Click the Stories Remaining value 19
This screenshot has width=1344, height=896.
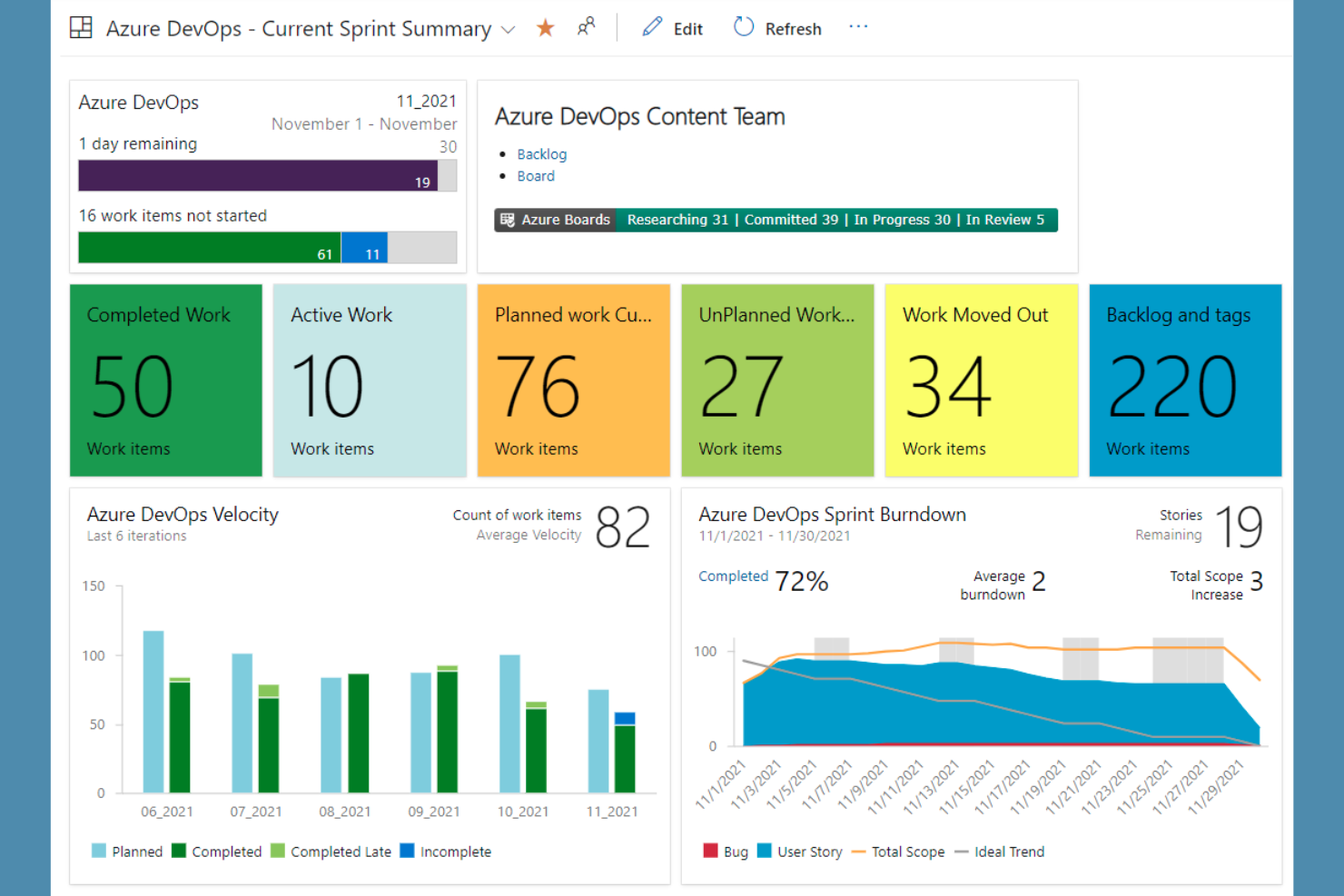click(1239, 527)
